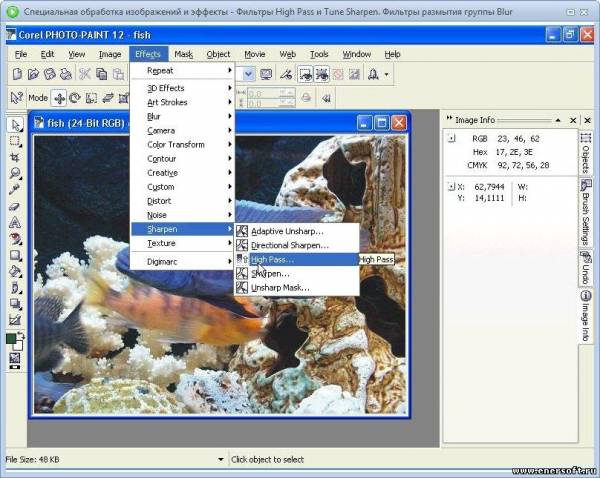The height and width of the screenshot is (478, 600).
Task: Open the status bar File Size dropdown arrow
Action: (x=221, y=459)
